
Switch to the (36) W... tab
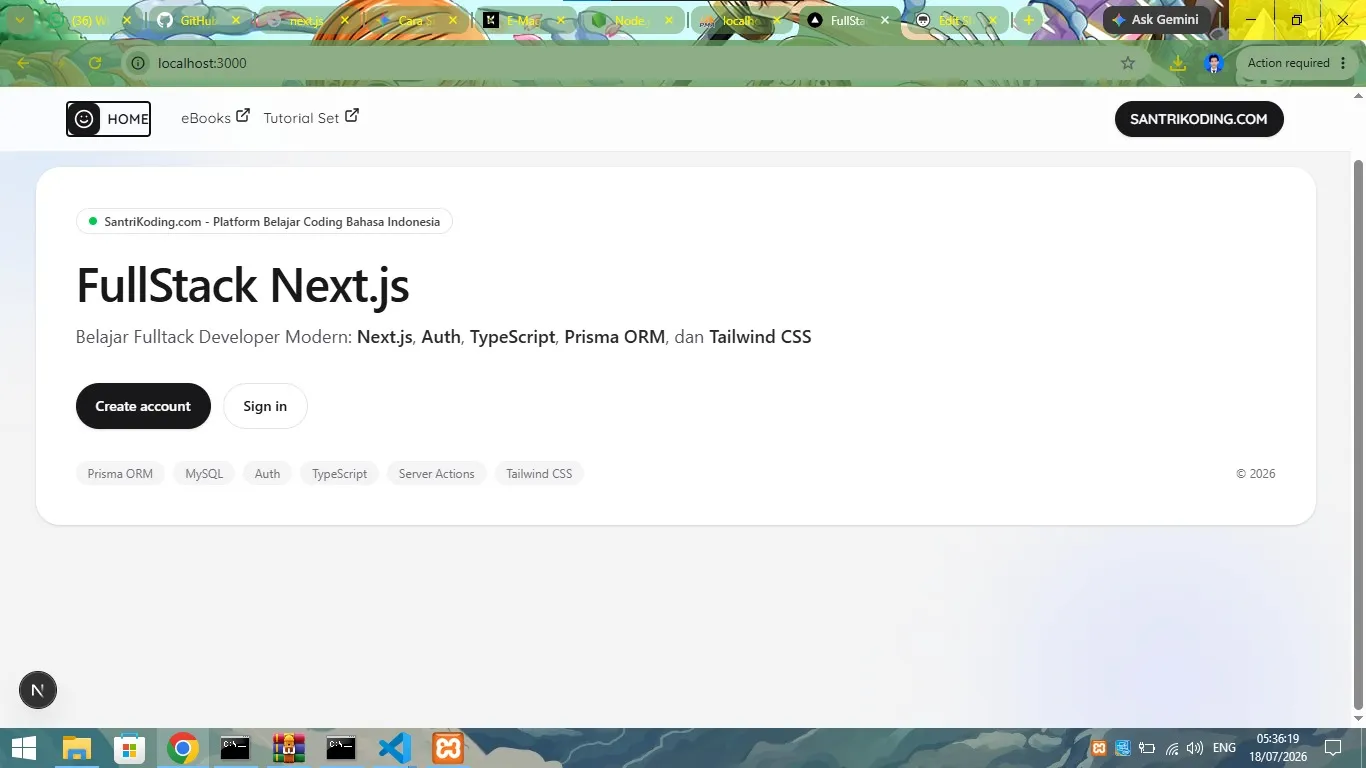click(88, 20)
